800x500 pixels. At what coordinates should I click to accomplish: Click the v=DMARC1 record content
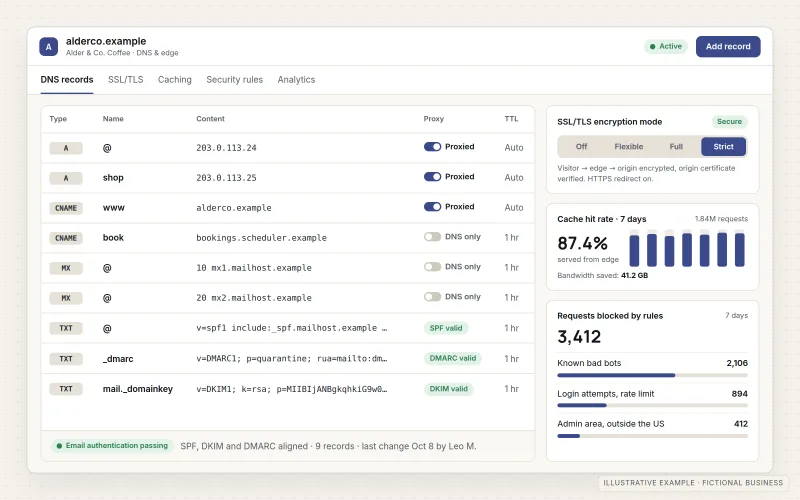coord(291,359)
